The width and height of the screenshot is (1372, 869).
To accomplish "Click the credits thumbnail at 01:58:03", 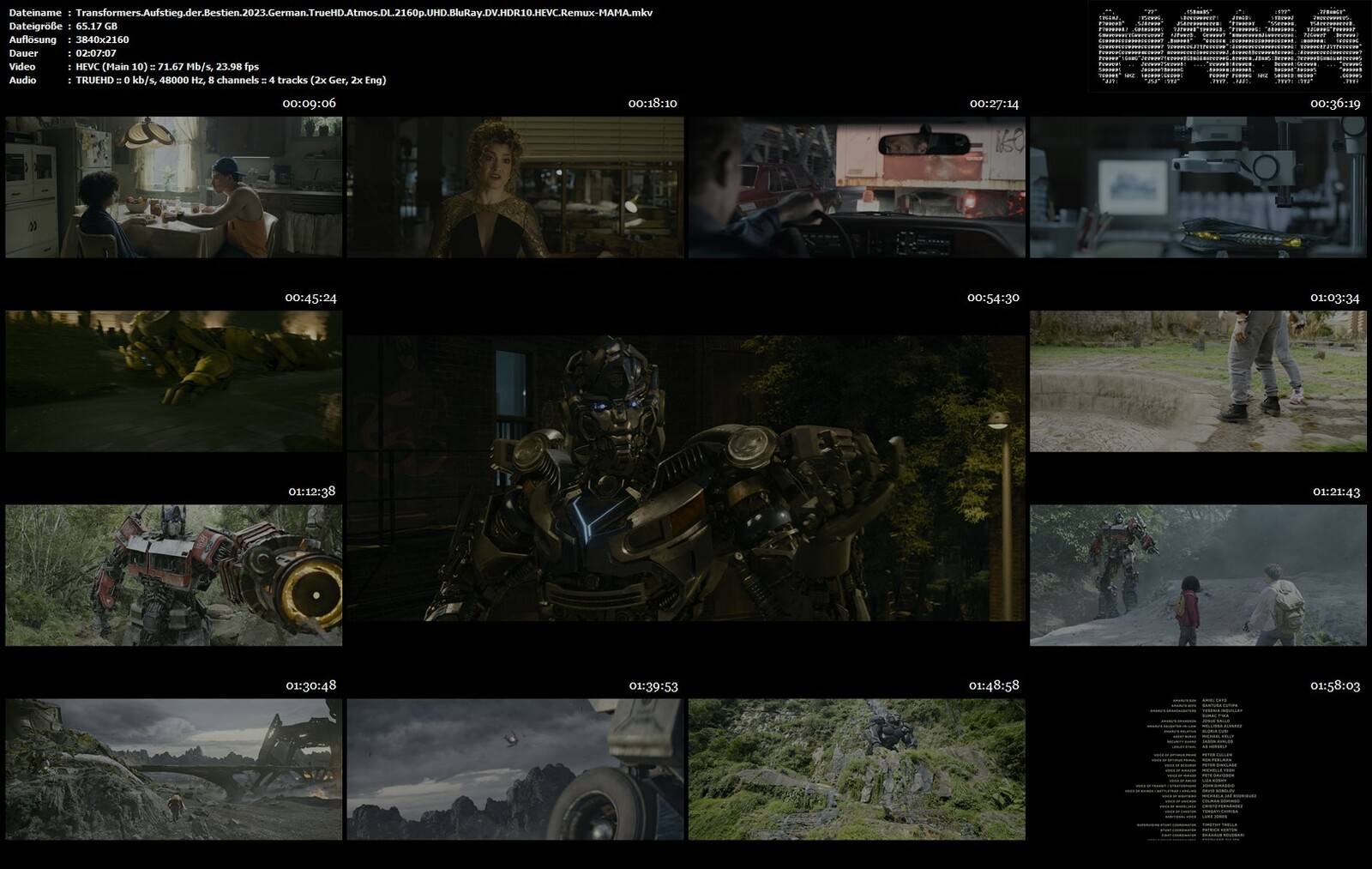I will pos(1198,769).
